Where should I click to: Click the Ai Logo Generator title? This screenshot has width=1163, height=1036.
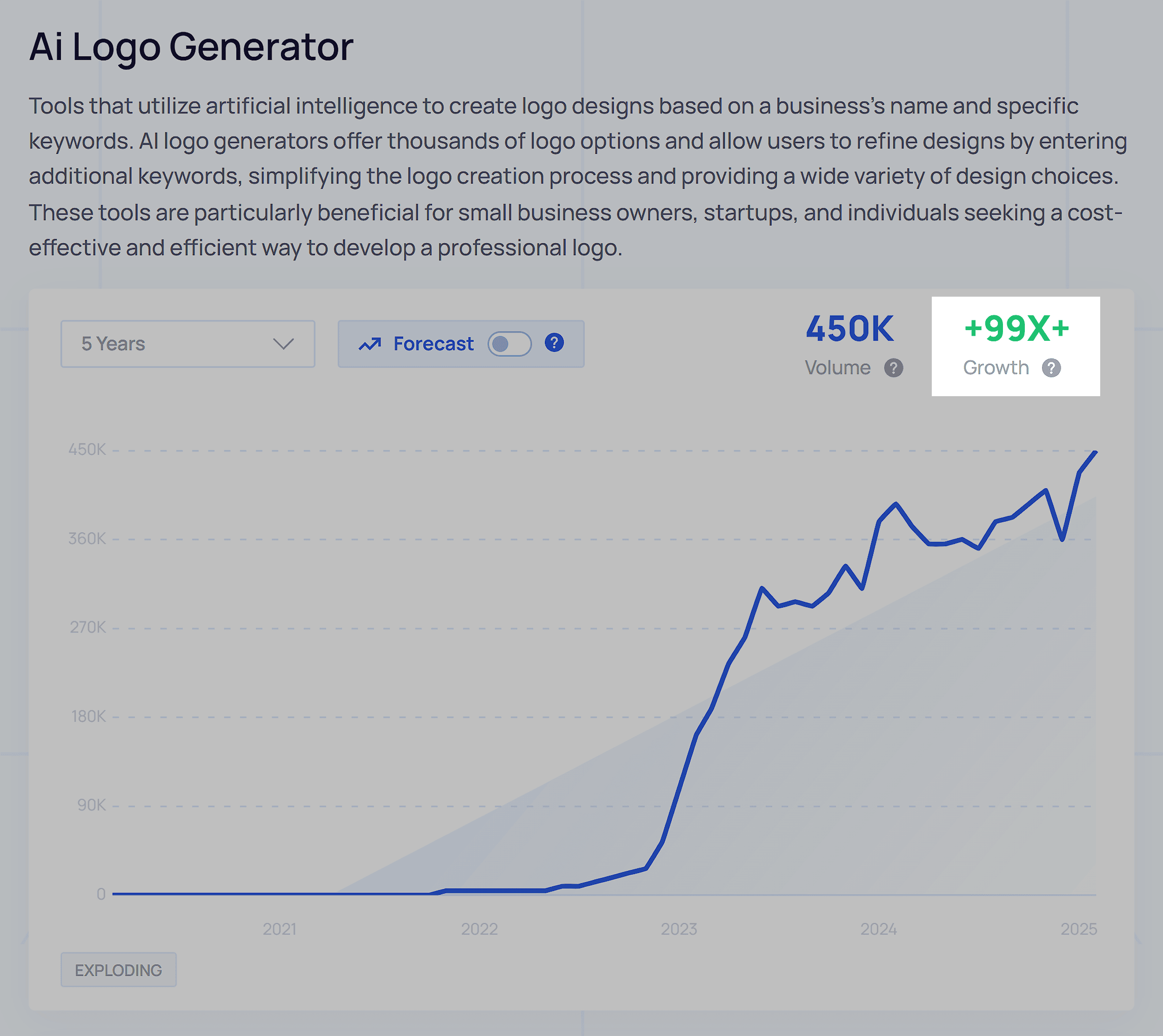191,46
